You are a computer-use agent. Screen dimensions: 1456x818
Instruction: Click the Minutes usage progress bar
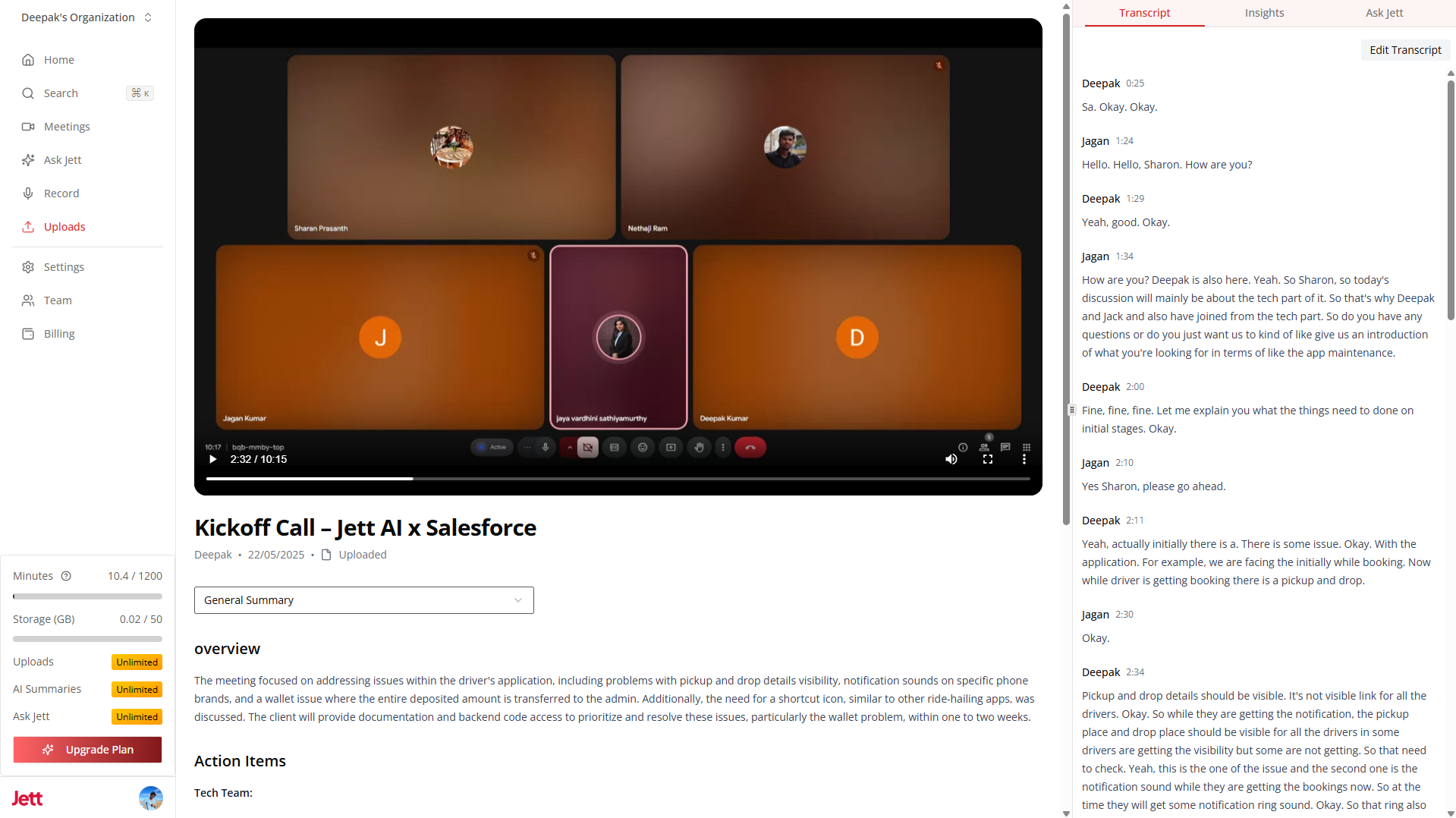87,596
